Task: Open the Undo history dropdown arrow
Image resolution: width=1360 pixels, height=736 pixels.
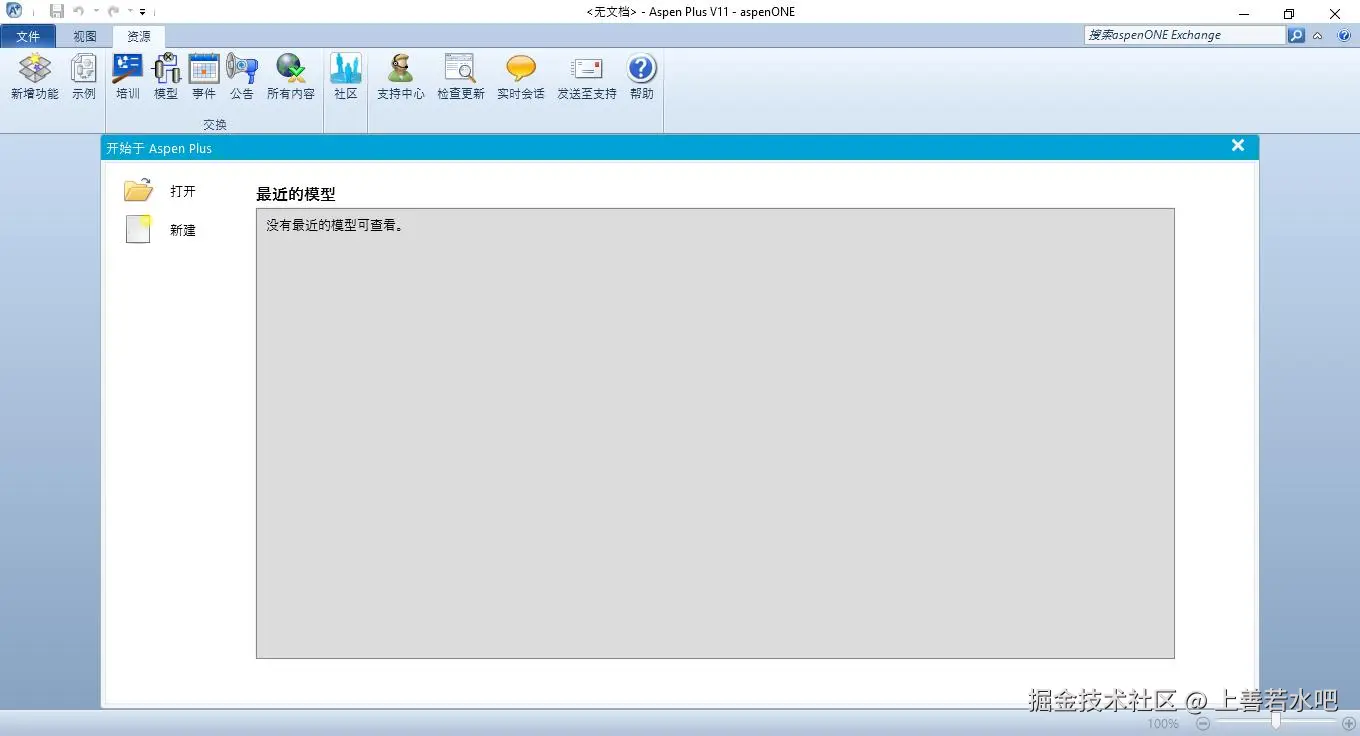Action: [96, 11]
